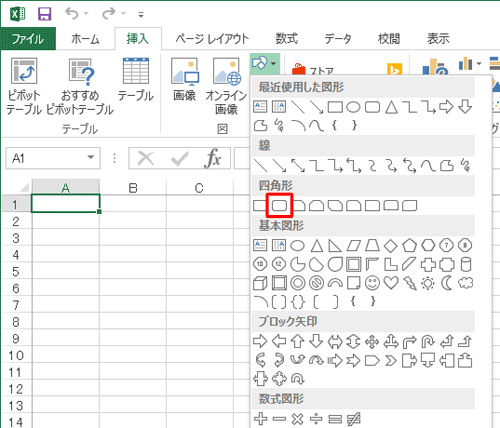
Task: Pick the not-equal sign in 数式図形
Action: (x=353, y=419)
